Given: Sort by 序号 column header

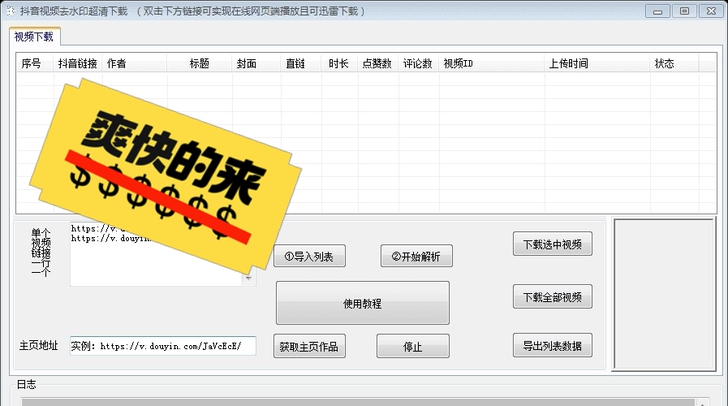Looking at the screenshot, I should pyautogui.click(x=35, y=63).
